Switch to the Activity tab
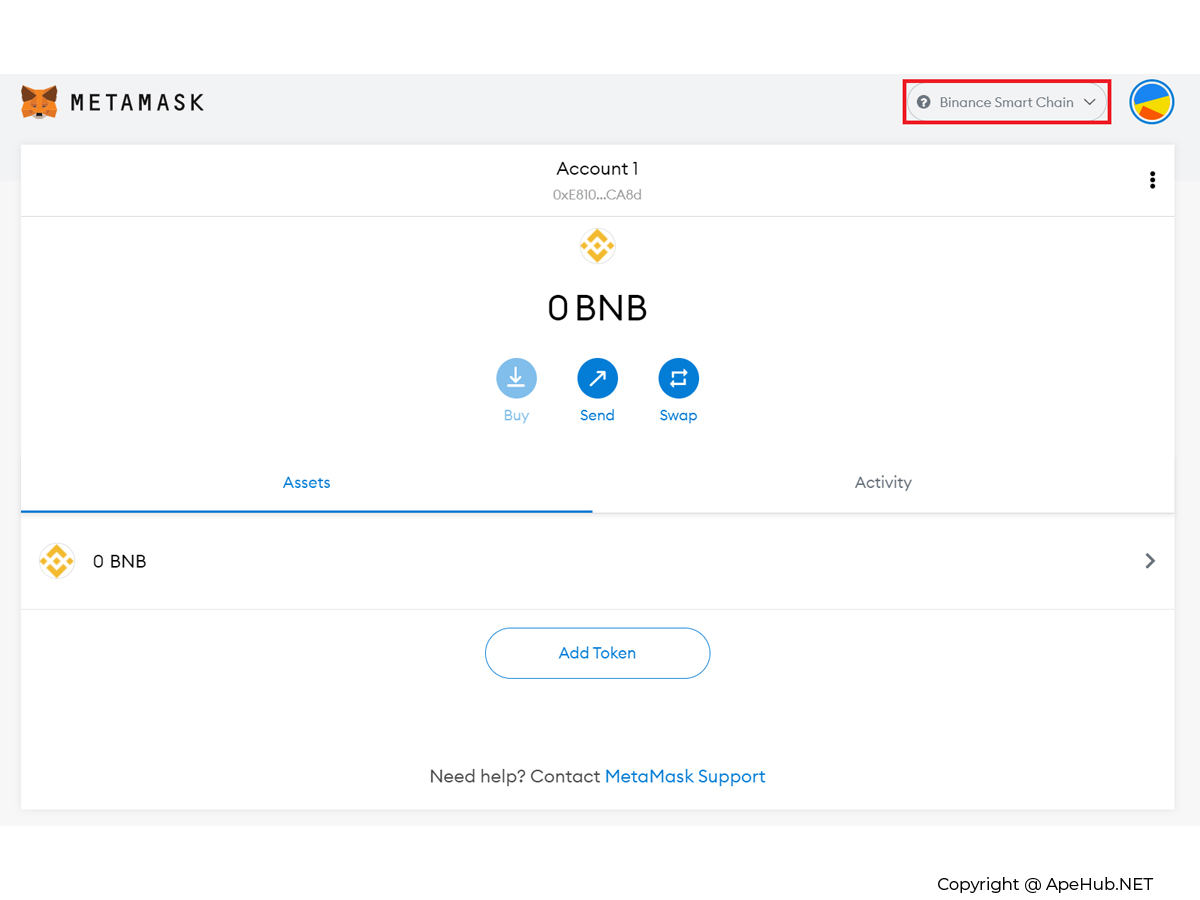The height and width of the screenshot is (900, 1200). click(883, 482)
